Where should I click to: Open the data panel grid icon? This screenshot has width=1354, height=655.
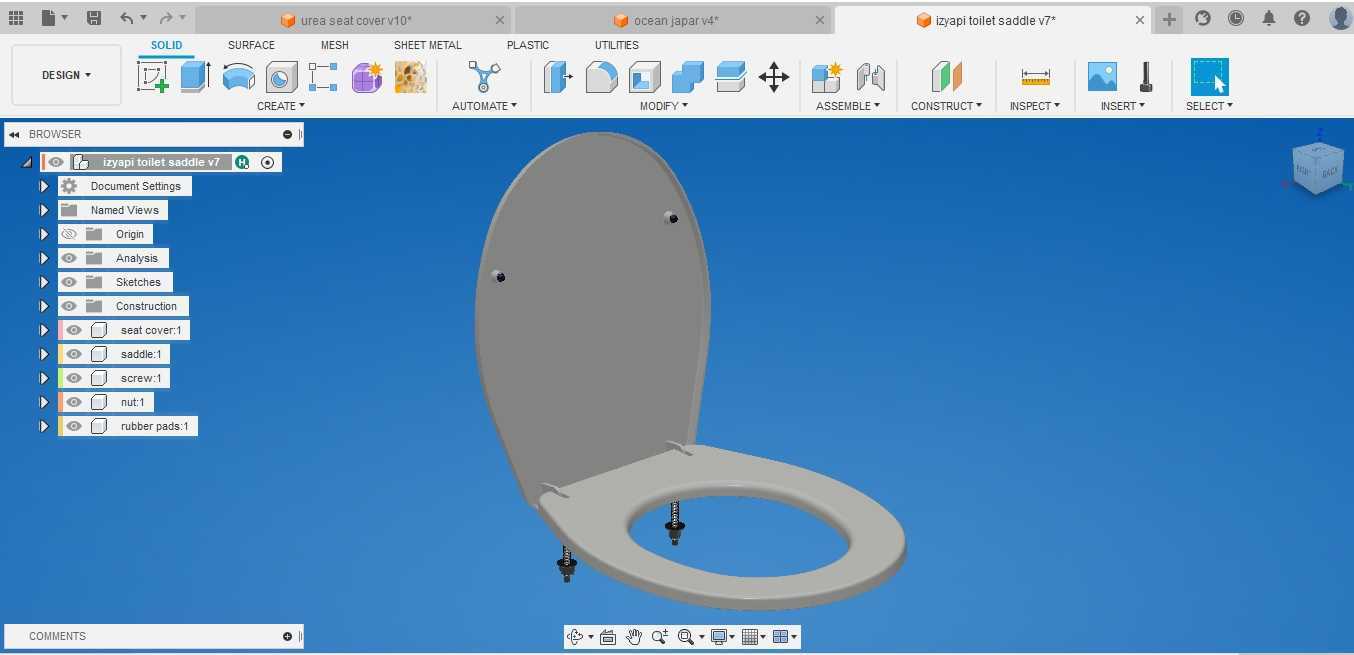coord(15,18)
